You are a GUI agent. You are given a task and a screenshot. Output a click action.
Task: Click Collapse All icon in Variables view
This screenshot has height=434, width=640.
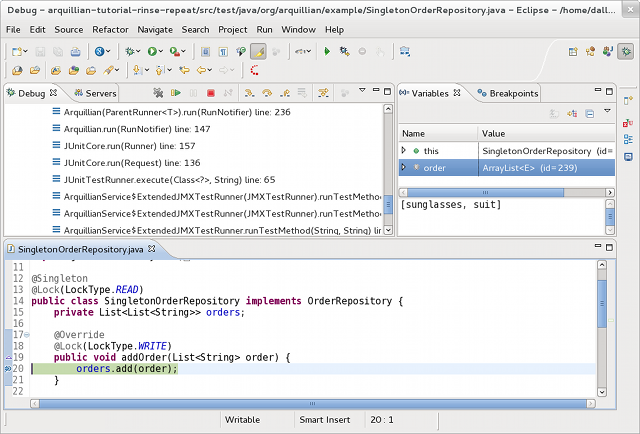589,113
